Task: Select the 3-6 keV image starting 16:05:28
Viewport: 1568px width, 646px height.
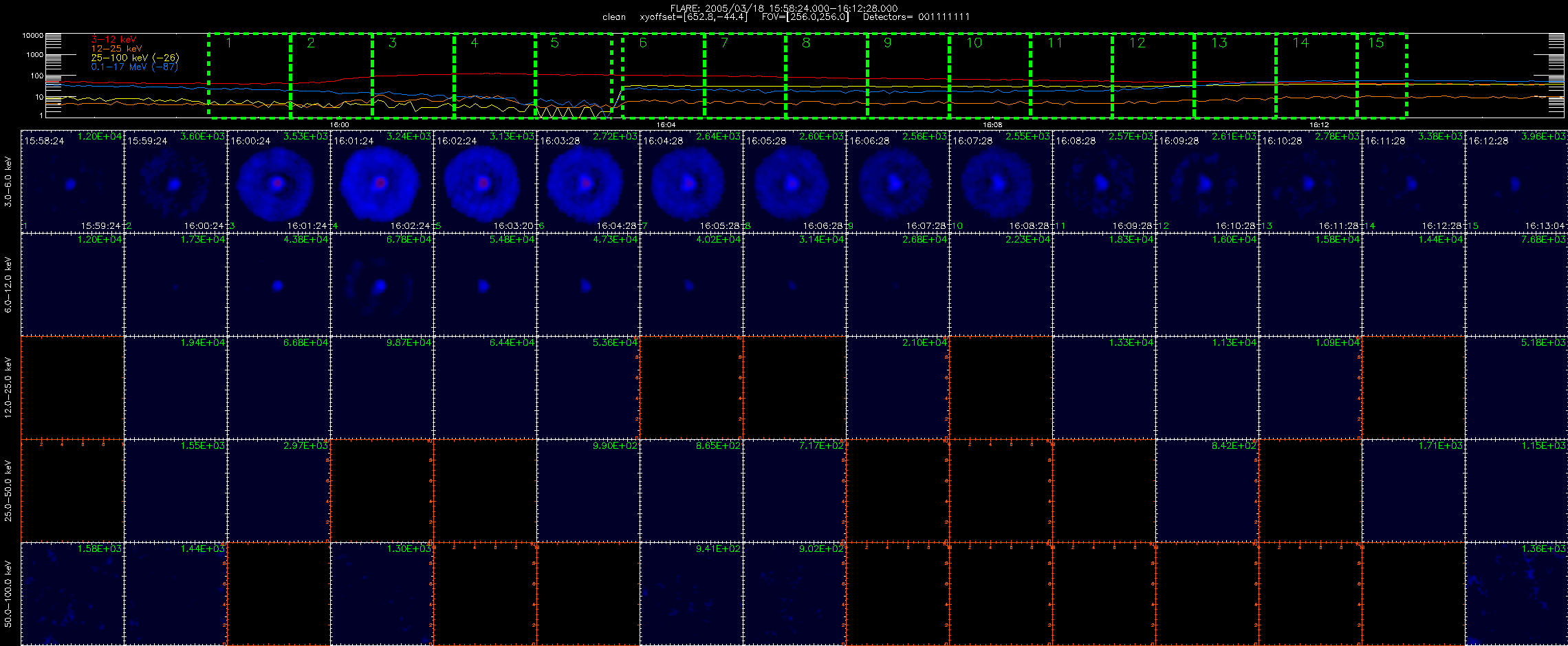Action: (794, 181)
